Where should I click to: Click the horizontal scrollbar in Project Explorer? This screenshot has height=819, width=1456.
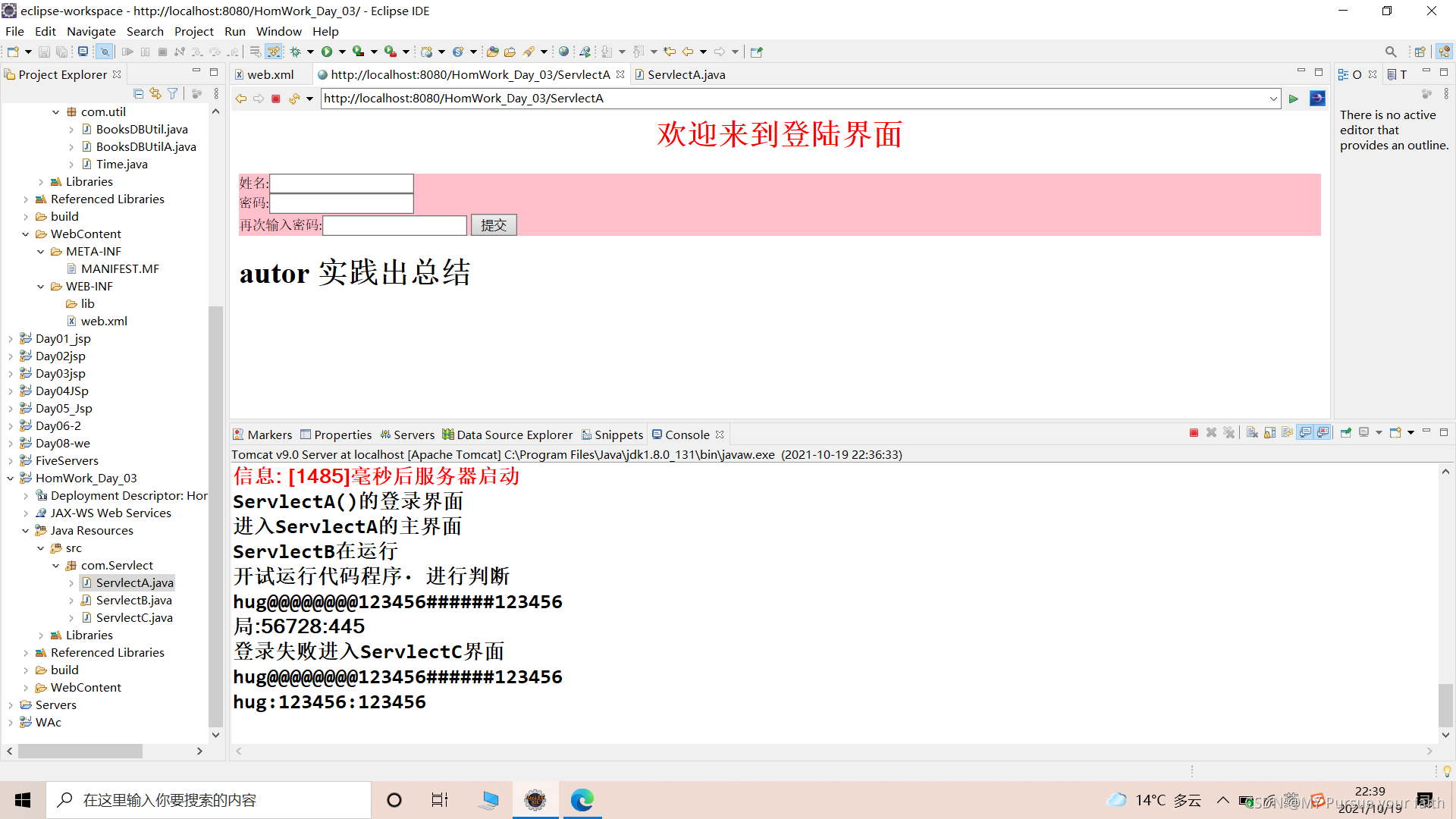80,751
